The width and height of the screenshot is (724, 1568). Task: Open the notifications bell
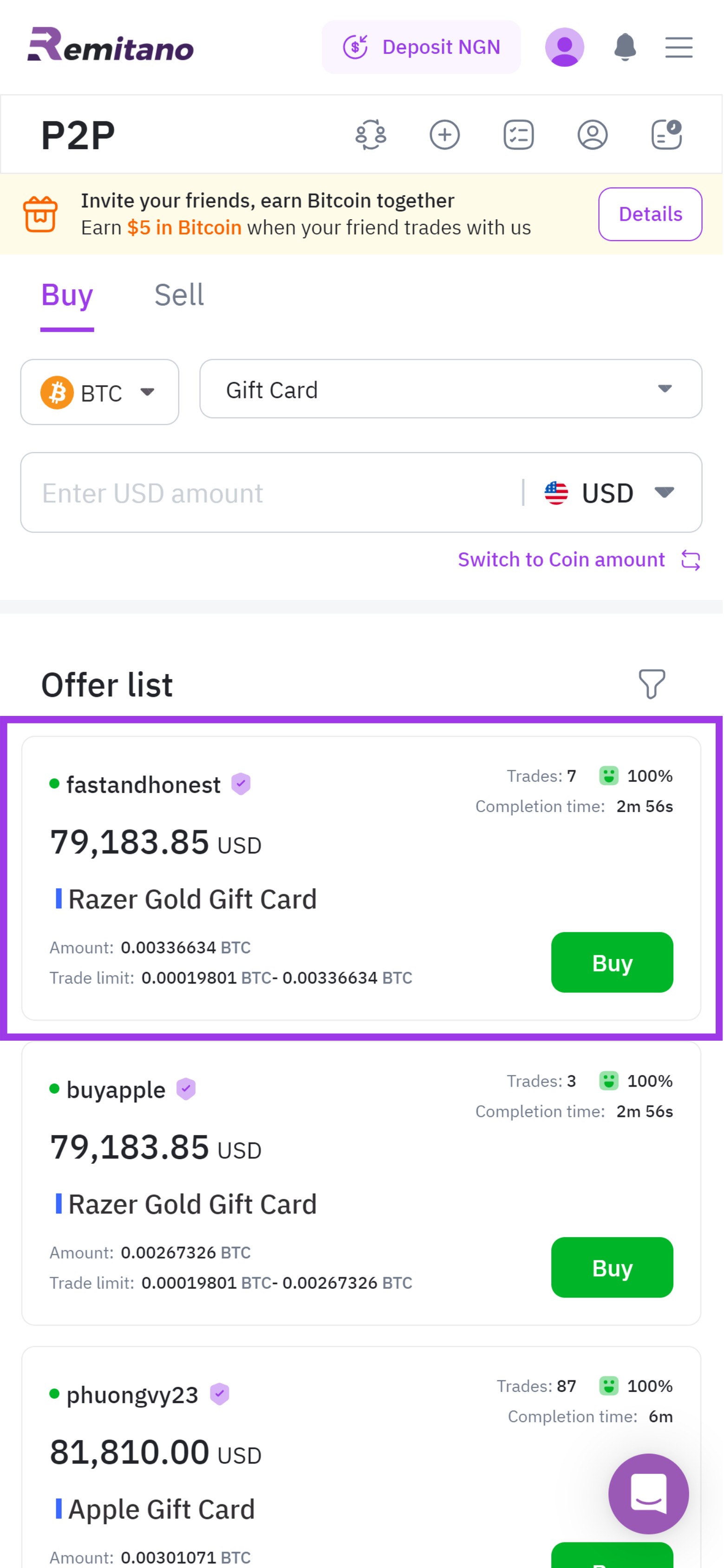624,47
